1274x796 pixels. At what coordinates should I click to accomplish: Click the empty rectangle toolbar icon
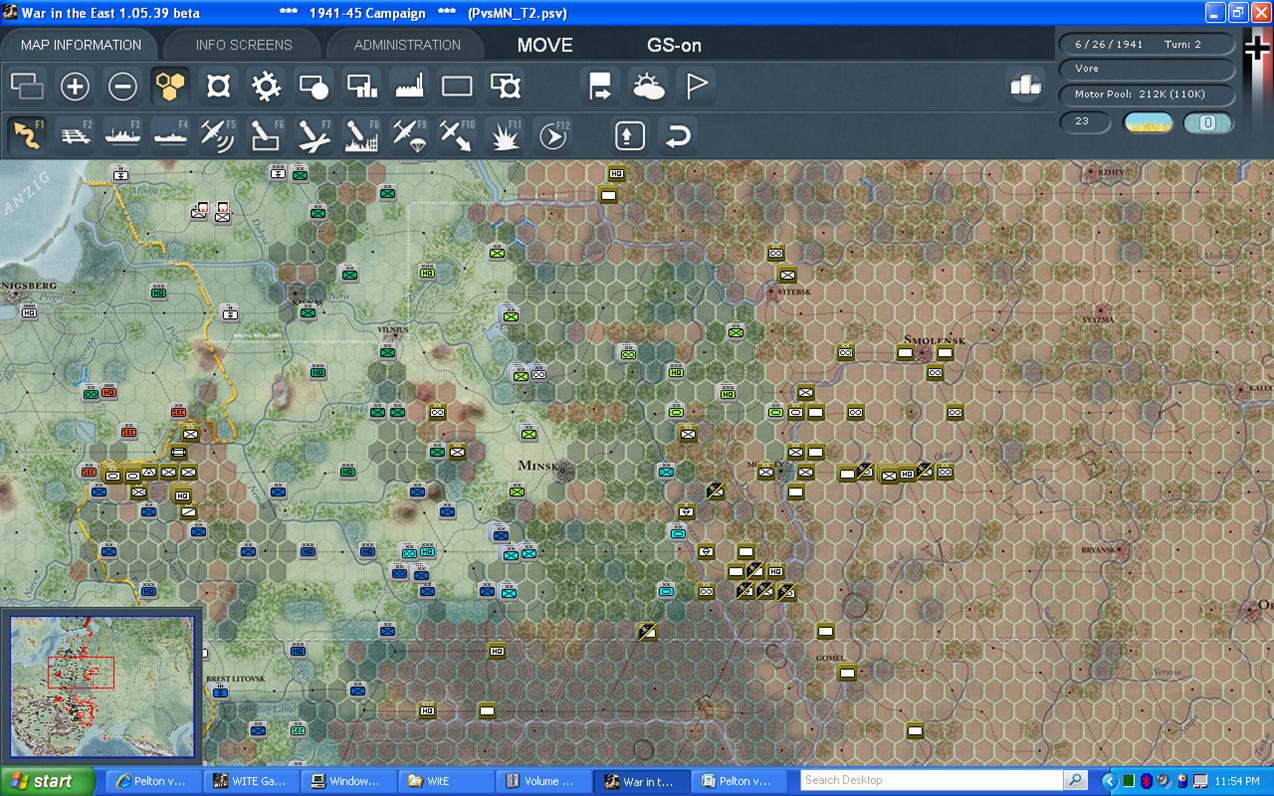457,87
